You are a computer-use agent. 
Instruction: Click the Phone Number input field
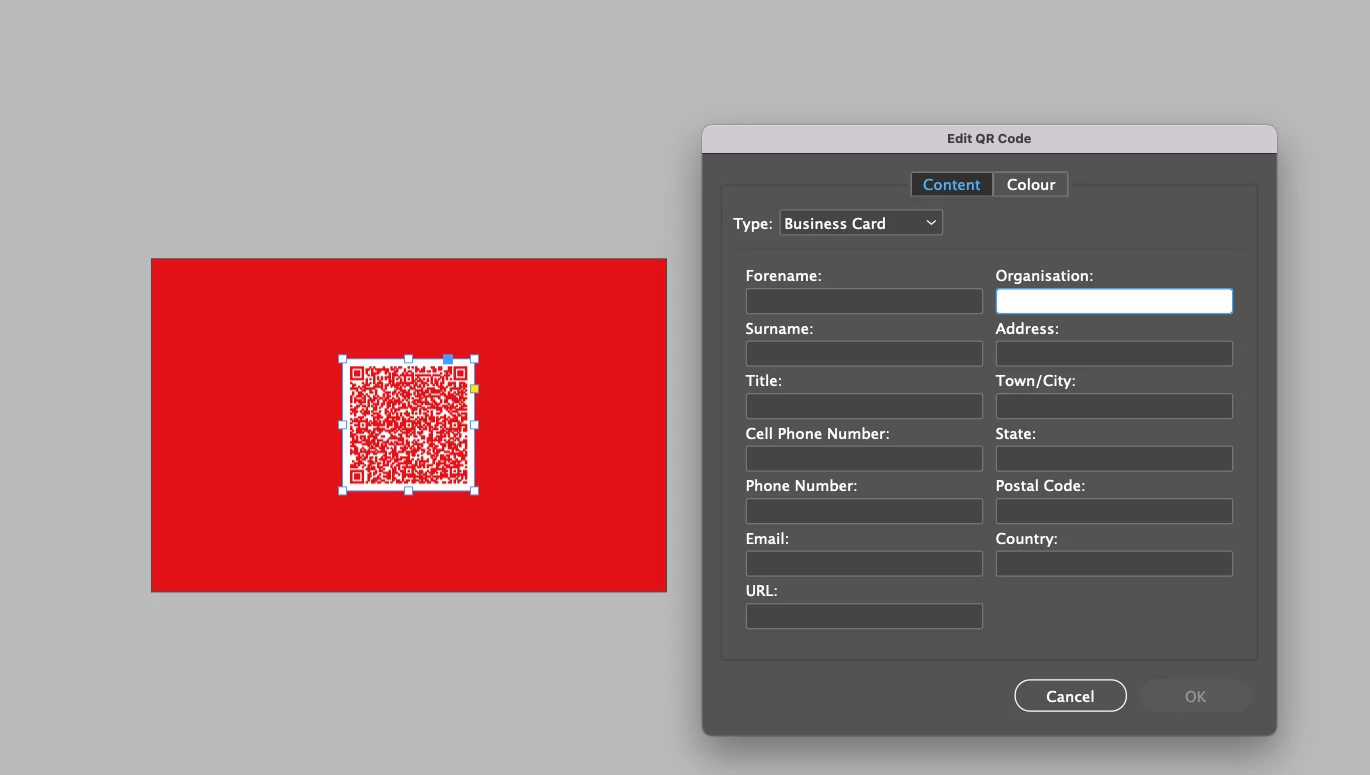point(864,511)
